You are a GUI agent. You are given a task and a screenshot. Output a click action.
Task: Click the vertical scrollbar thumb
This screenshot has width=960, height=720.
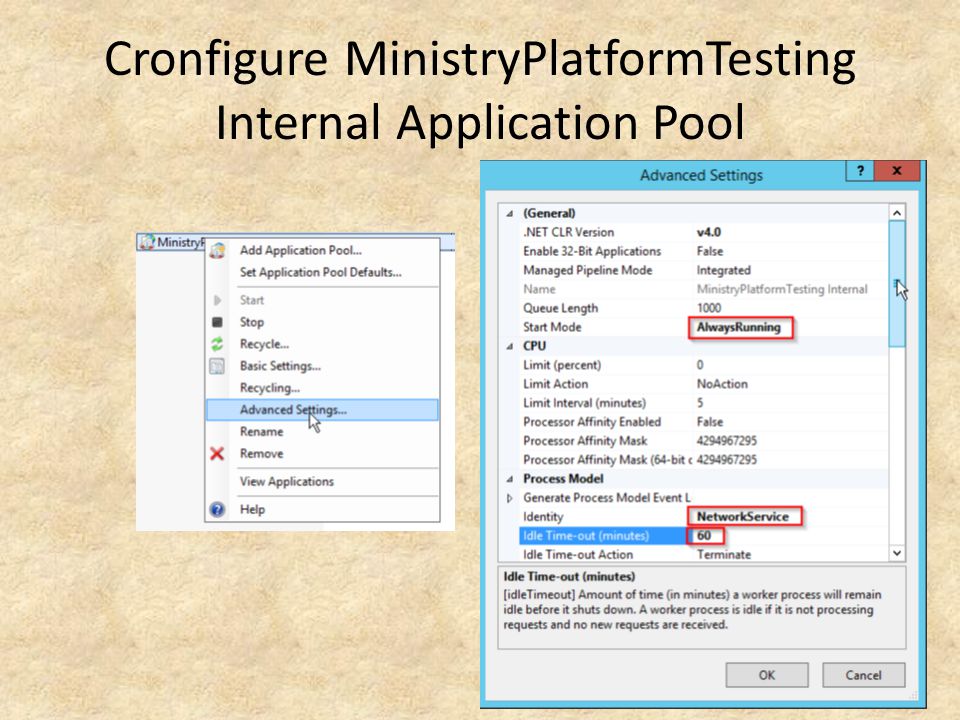[897, 284]
